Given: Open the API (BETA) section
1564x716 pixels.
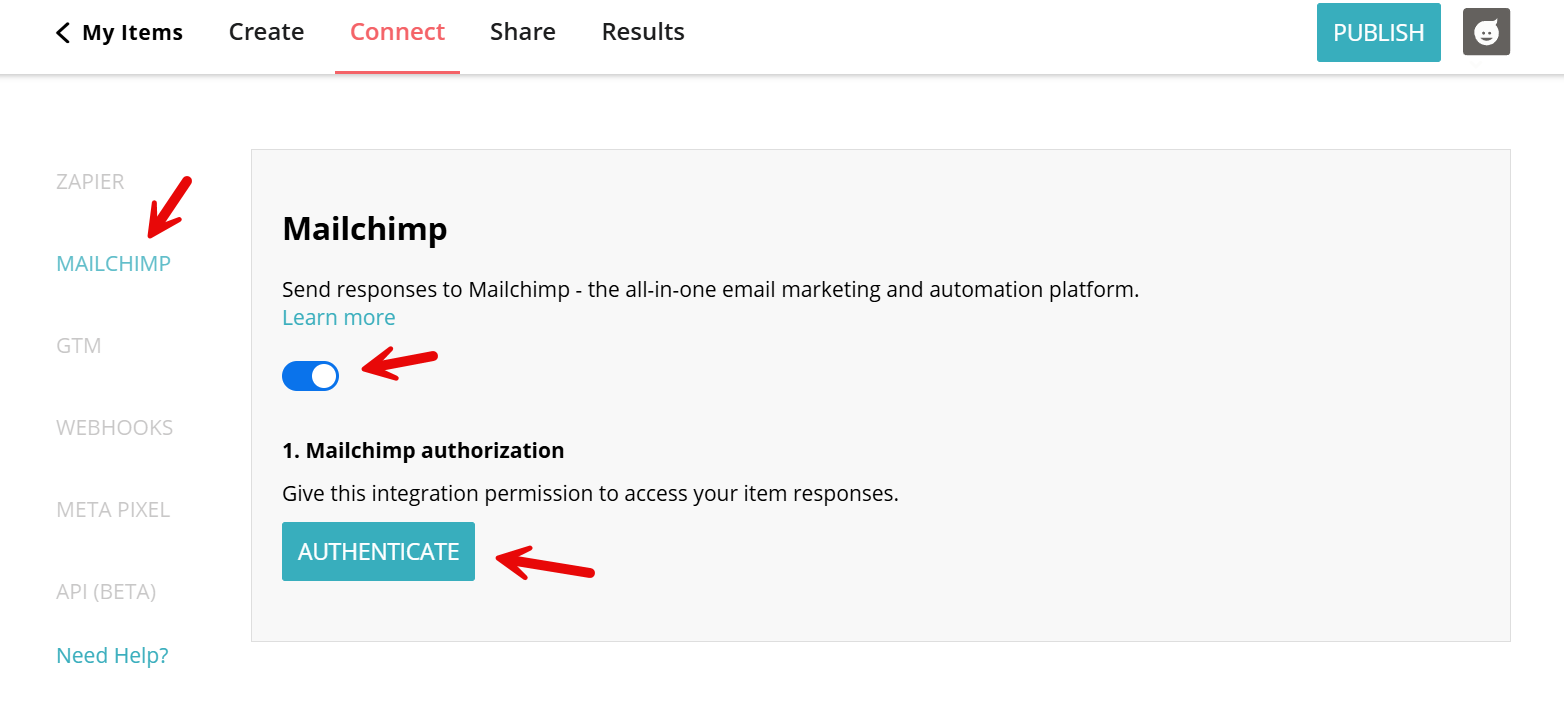Looking at the screenshot, I should click(x=106, y=591).
